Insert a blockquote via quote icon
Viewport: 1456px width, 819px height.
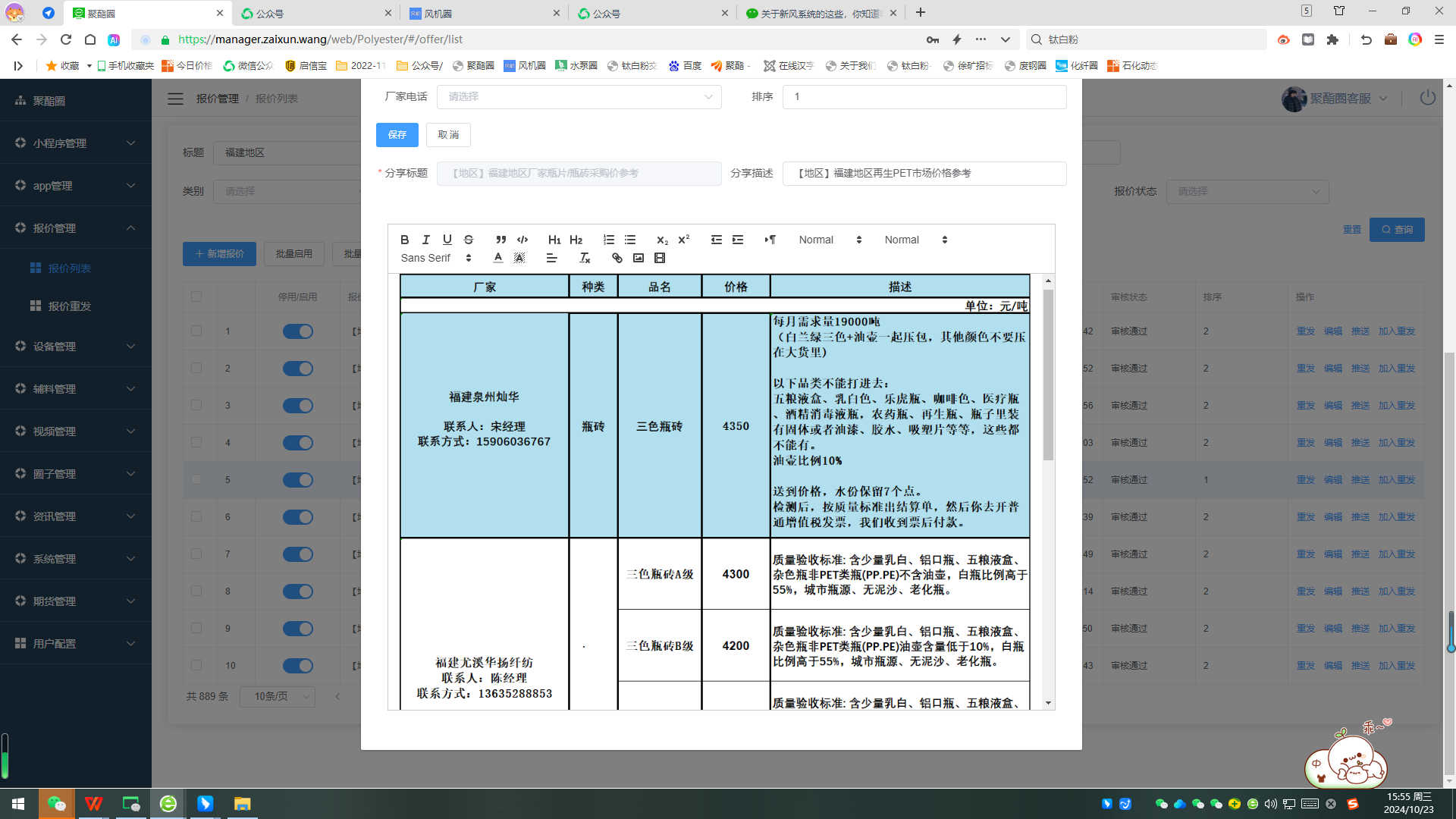pos(500,240)
